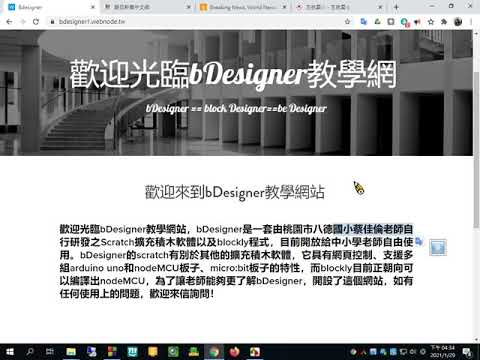Open the Extensions puzzle piece menu
Viewport: 480px width, 360px height.
[444, 22]
